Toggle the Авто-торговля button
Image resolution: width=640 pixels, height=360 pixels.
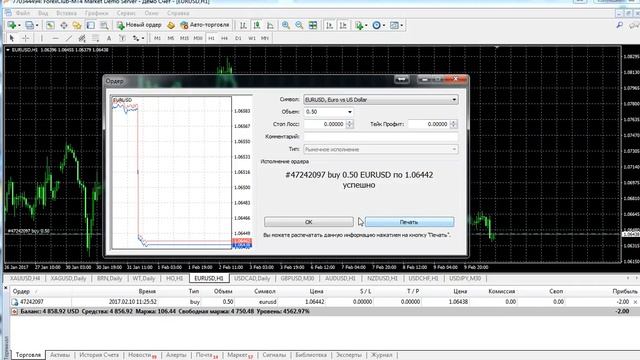click(205, 25)
